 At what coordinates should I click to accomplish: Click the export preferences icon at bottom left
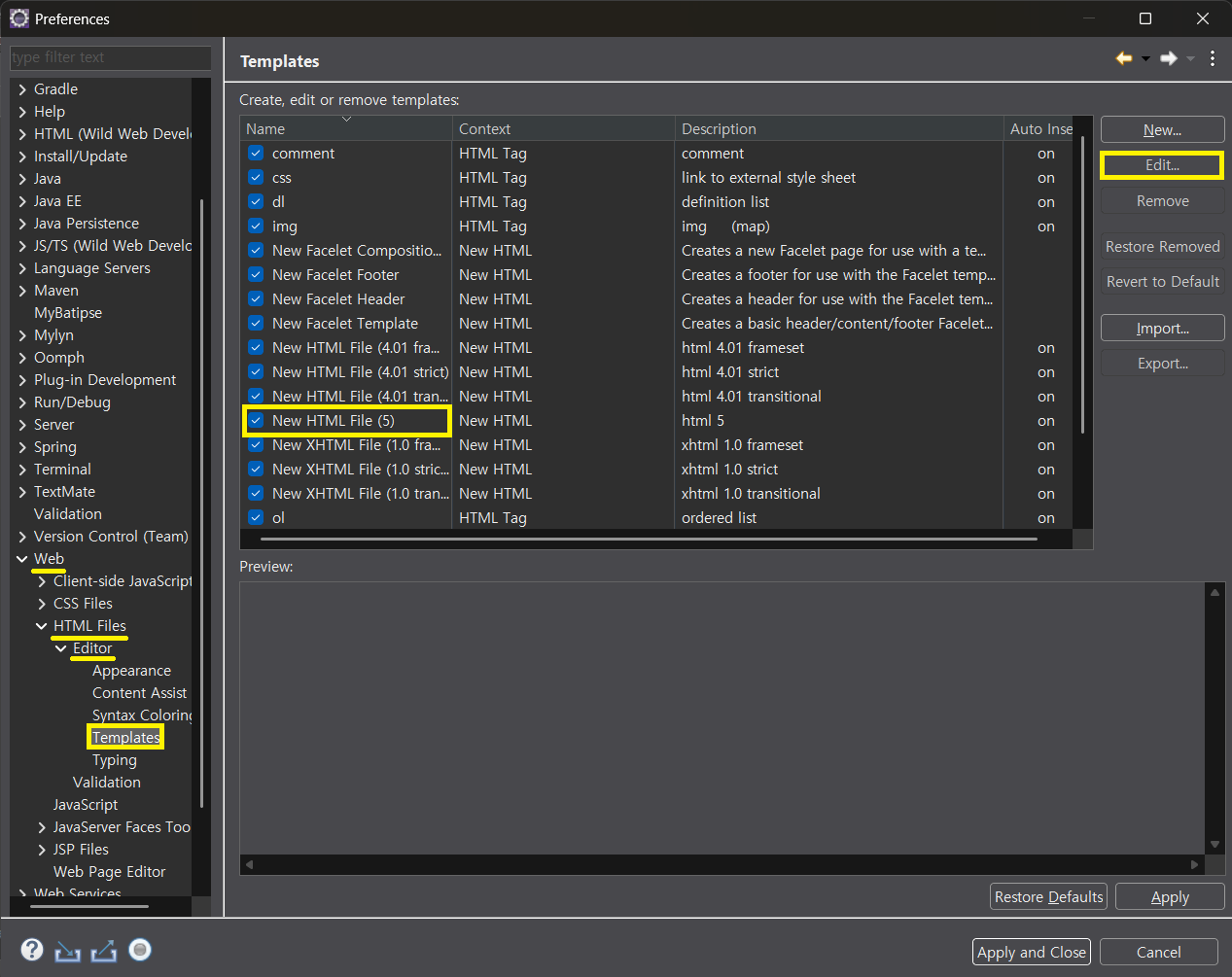point(104,951)
